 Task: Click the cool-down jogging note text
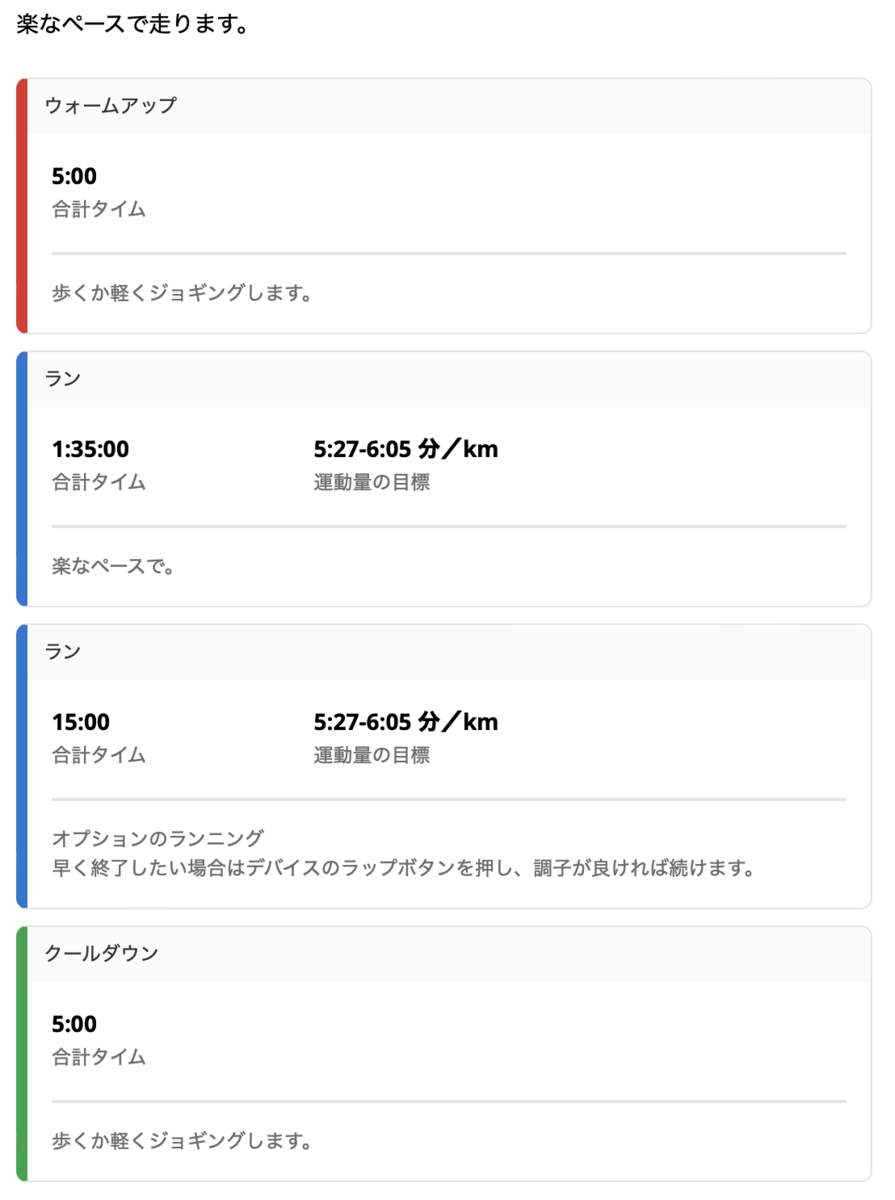click(183, 1141)
